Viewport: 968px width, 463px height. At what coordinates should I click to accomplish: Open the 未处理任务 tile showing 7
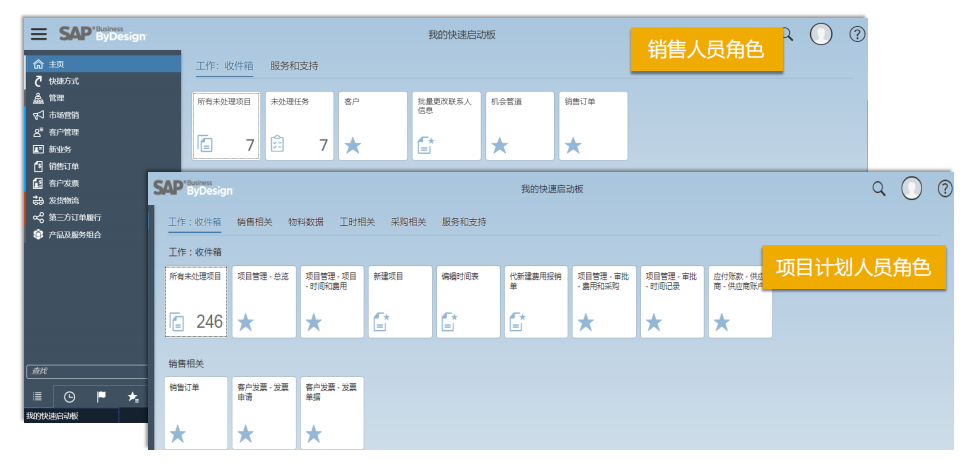[x=300, y=126]
